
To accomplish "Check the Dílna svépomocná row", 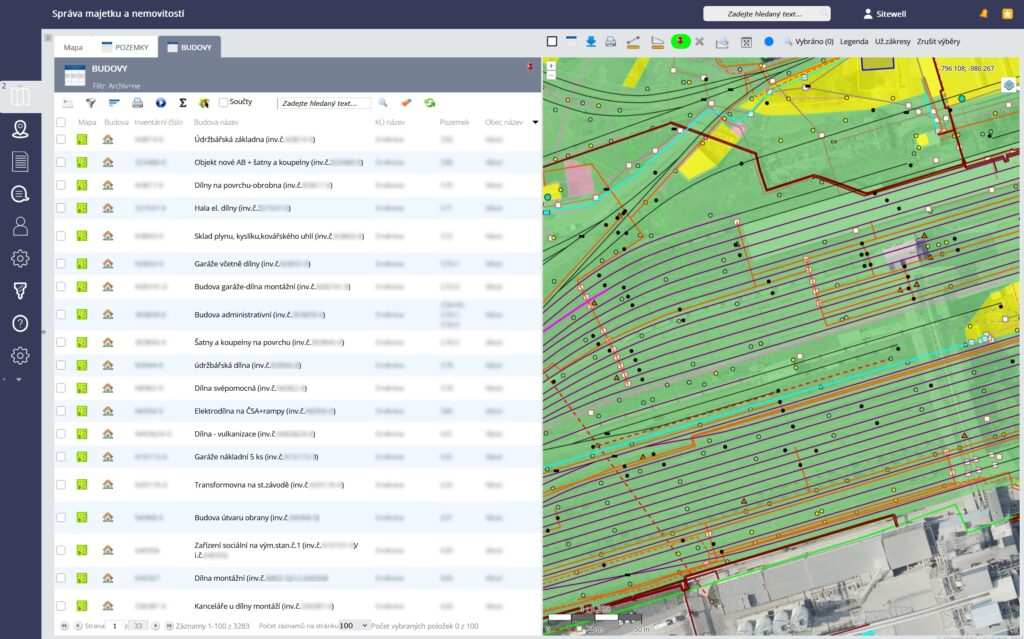I will pos(61,388).
